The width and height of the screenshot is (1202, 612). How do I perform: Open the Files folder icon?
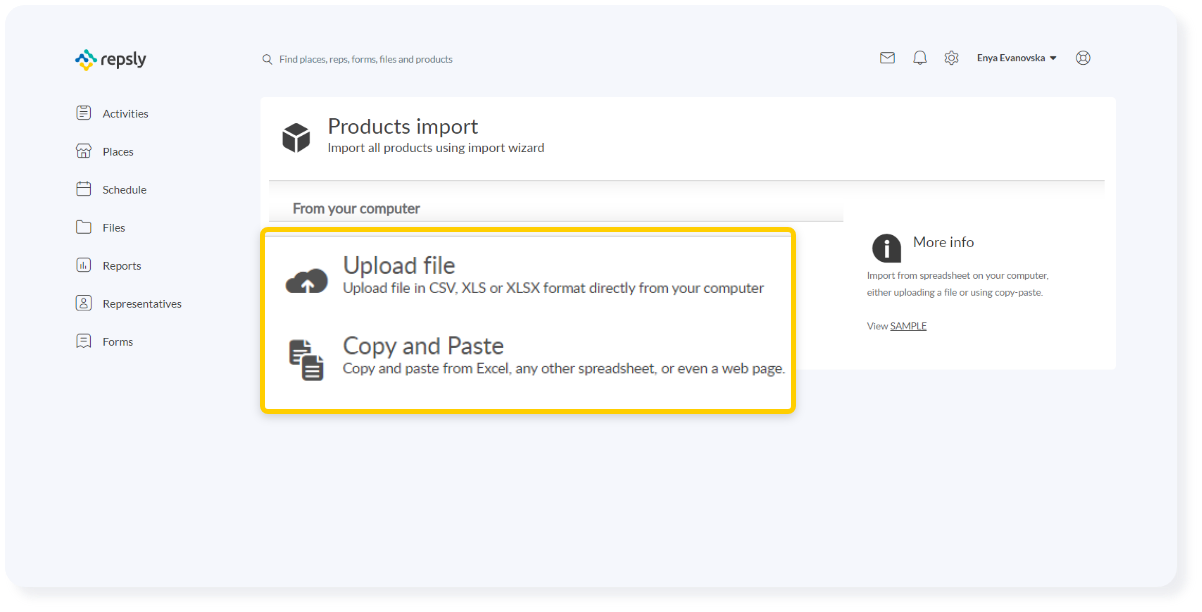tap(84, 227)
